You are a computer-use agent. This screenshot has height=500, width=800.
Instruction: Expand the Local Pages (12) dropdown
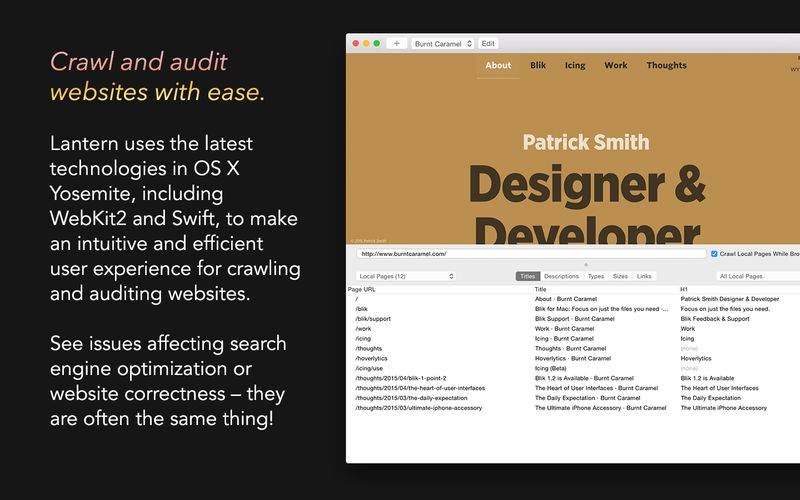406,276
